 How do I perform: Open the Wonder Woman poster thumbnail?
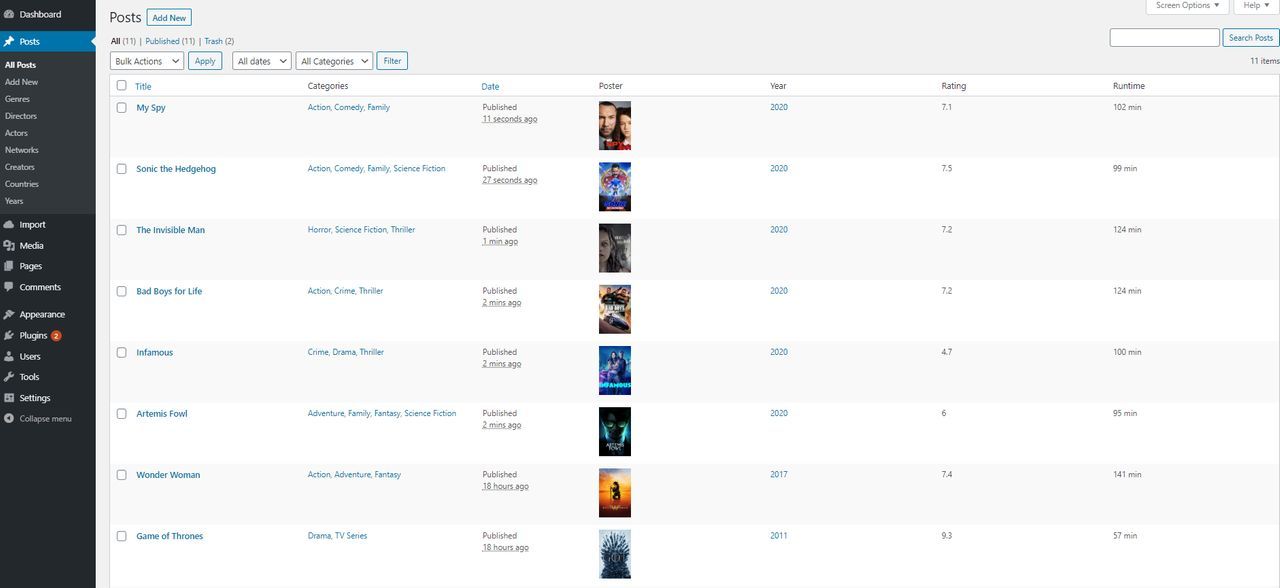[615, 493]
